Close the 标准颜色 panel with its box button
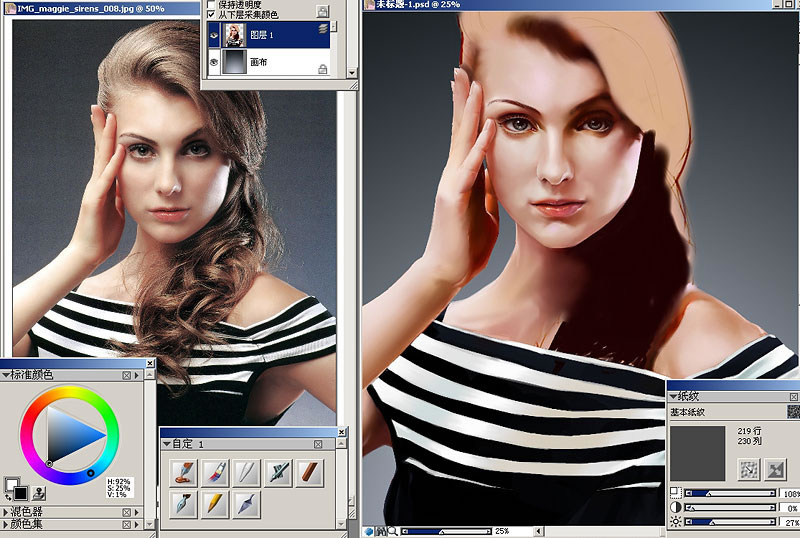 127,375
